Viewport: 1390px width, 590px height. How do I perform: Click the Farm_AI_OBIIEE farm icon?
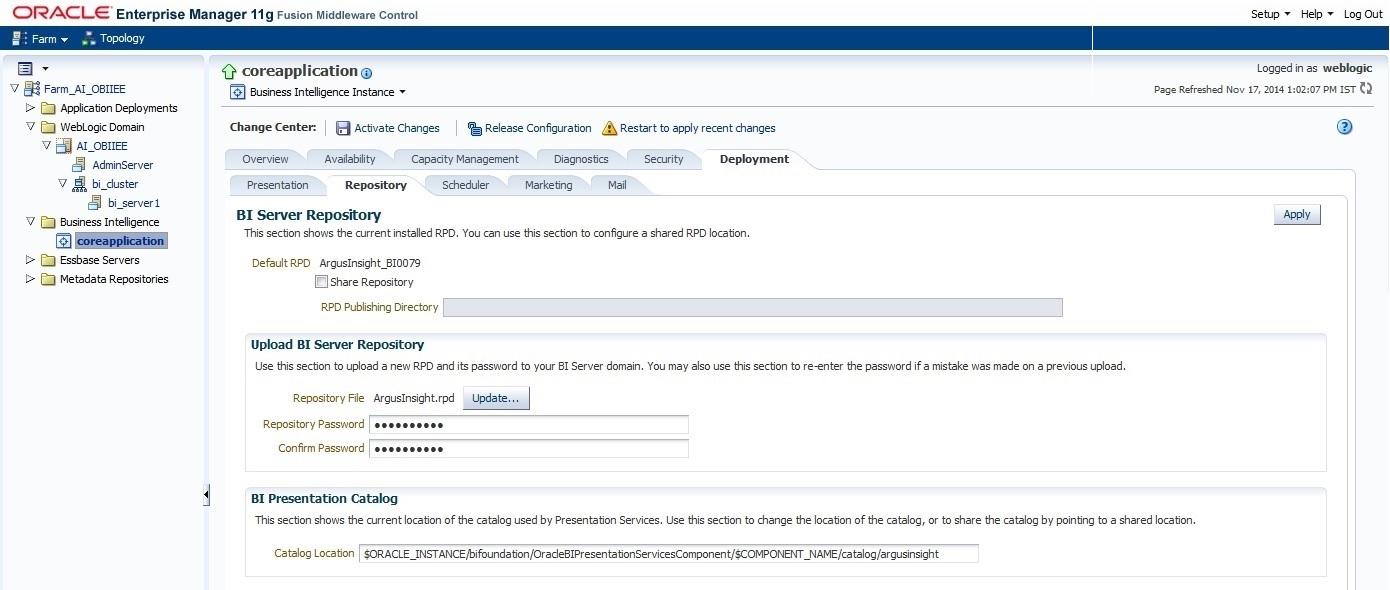tap(32, 89)
